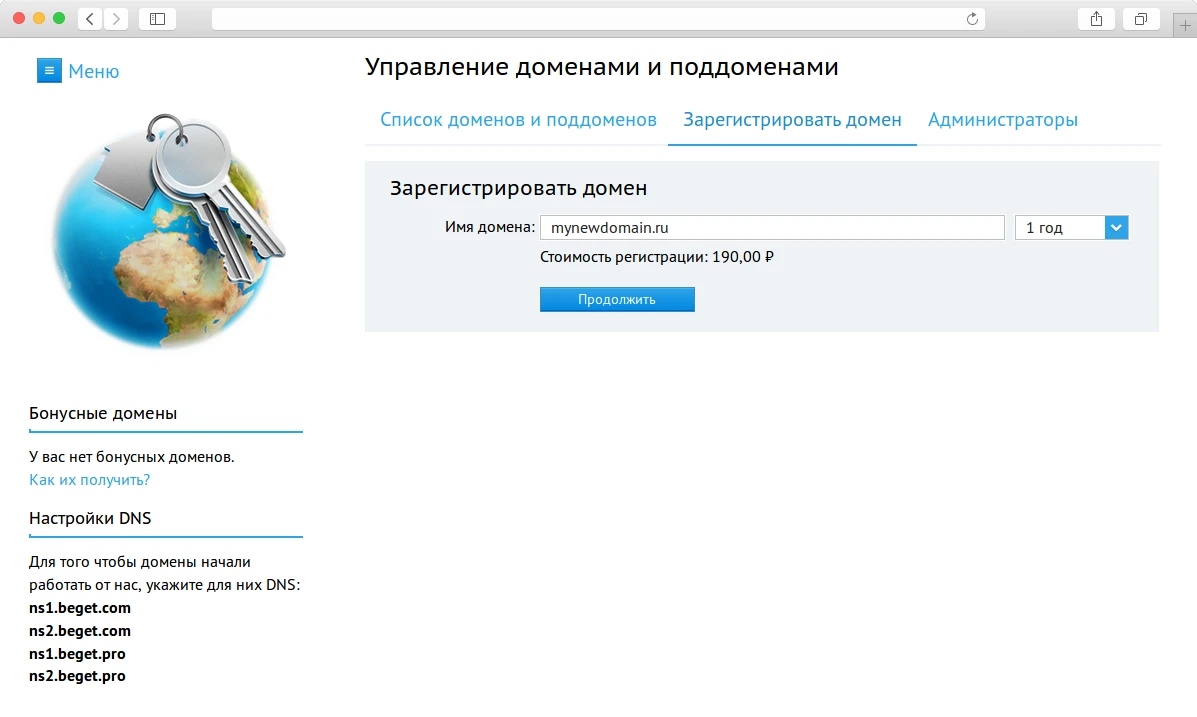
Task: Switch to the Список доменов и поддоменов tab
Action: click(518, 119)
